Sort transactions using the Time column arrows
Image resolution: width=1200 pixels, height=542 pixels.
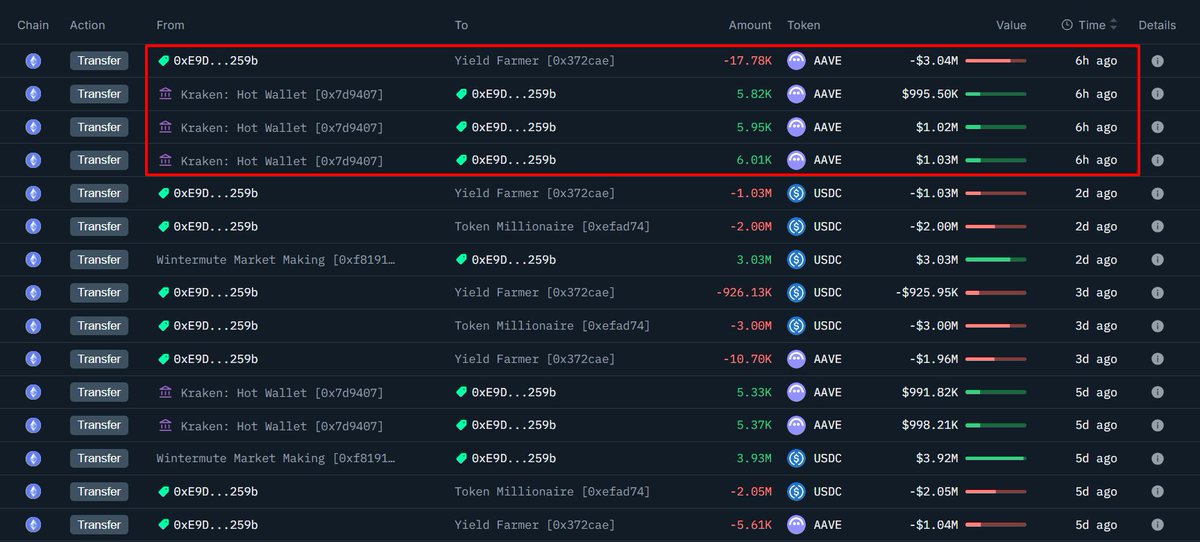(x=1114, y=25)
